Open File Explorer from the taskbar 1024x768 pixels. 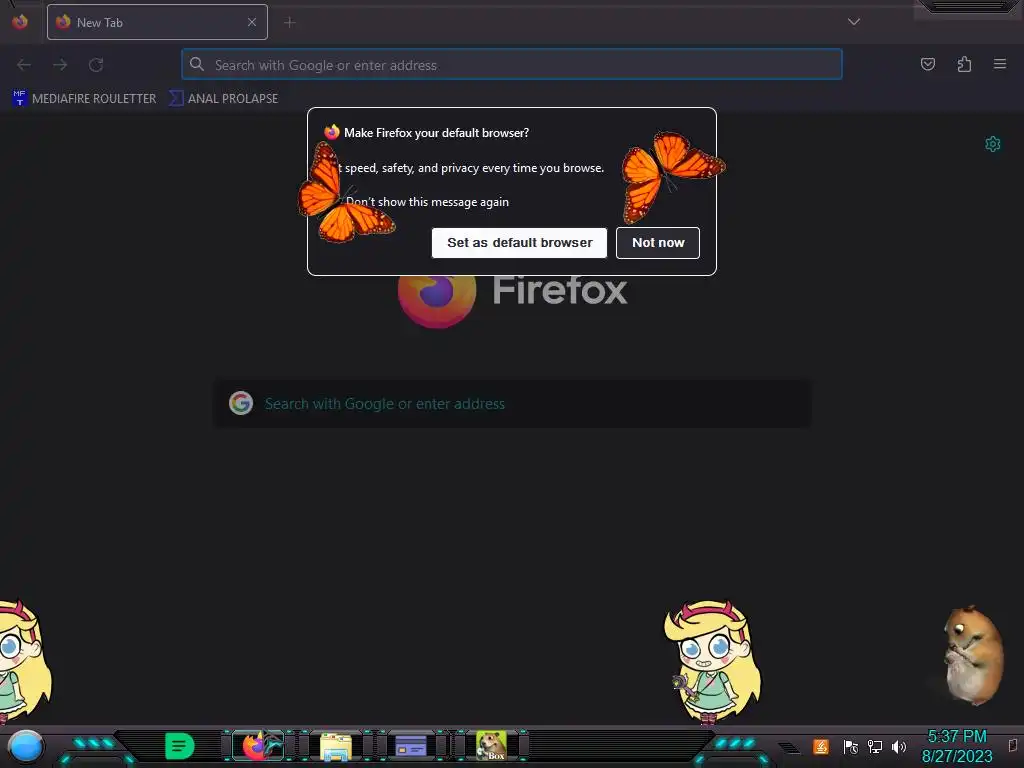(x=336, y=746)
